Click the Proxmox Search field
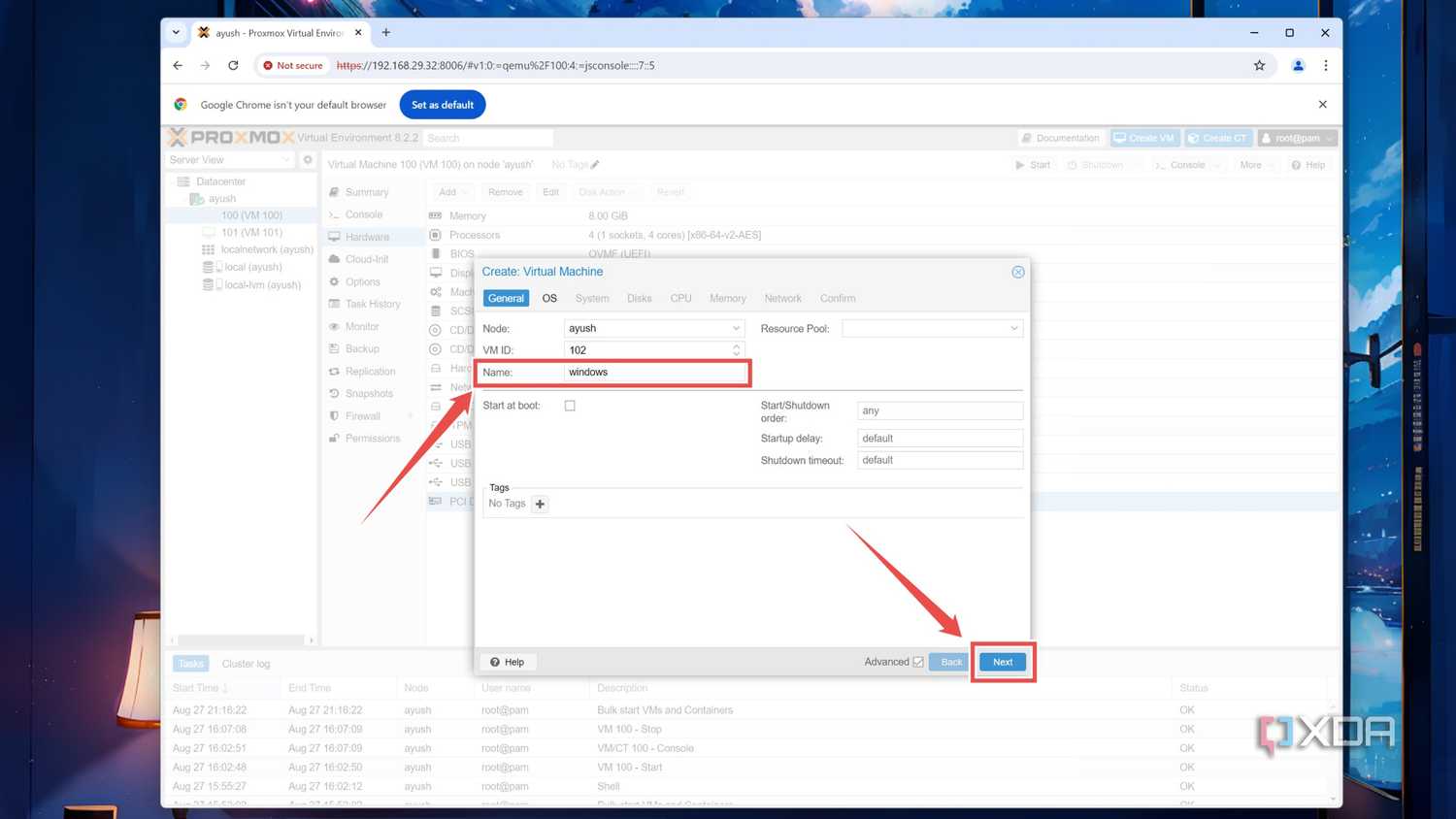 [488, 138]
